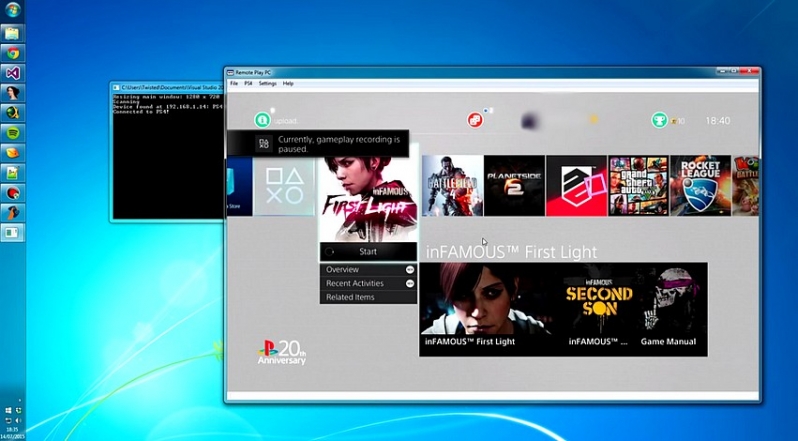This screenshot has width=798, height=441.
Task: Open the PS4 menu
Action: [x=248, y=83]
